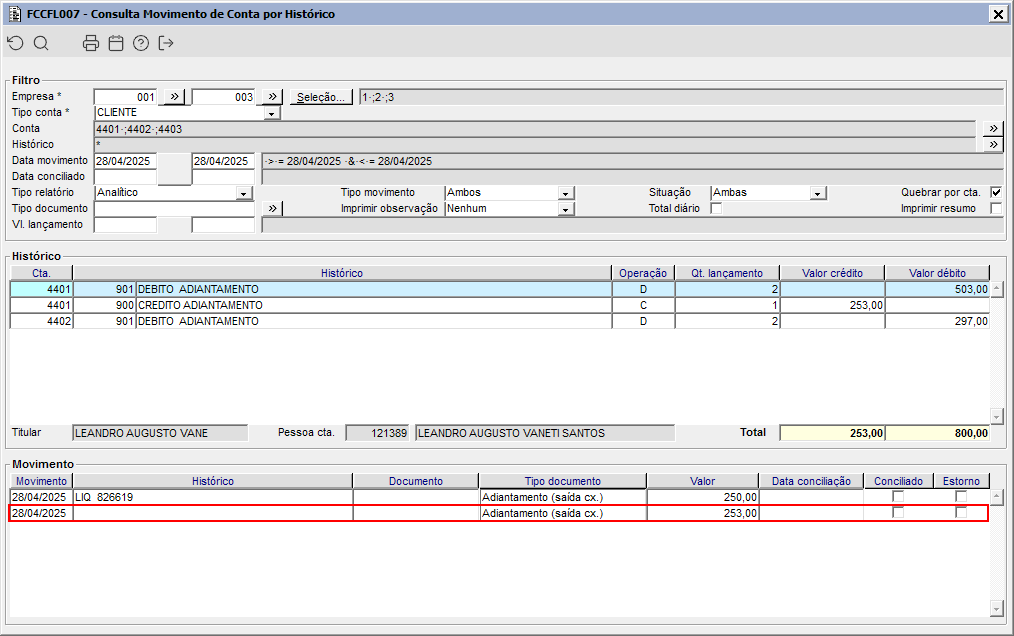Expand the Tipo conta dropdown
1014x636 pixels.
point(272,113)
